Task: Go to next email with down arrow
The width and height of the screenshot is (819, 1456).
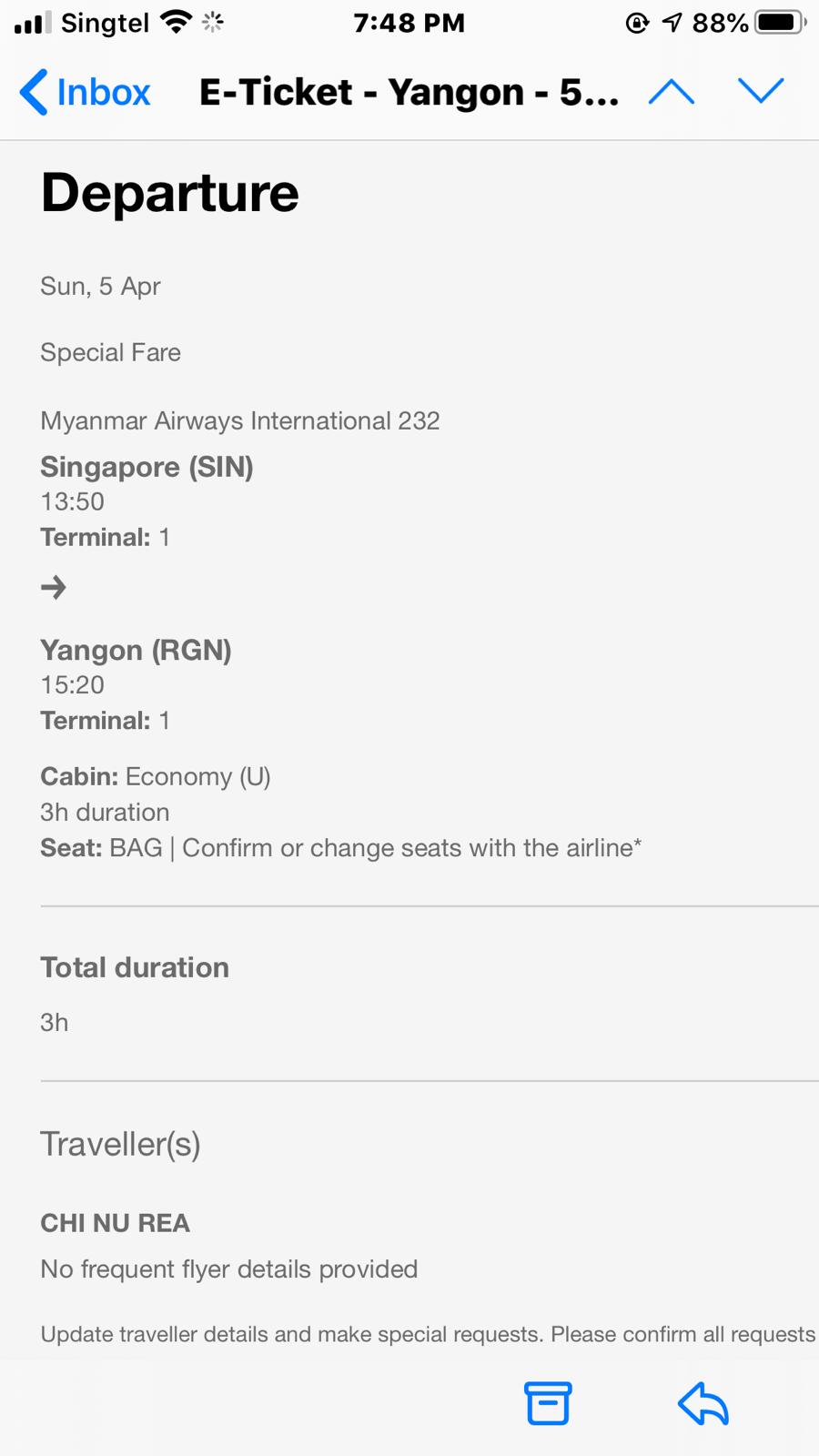Action: coord(761,91)
